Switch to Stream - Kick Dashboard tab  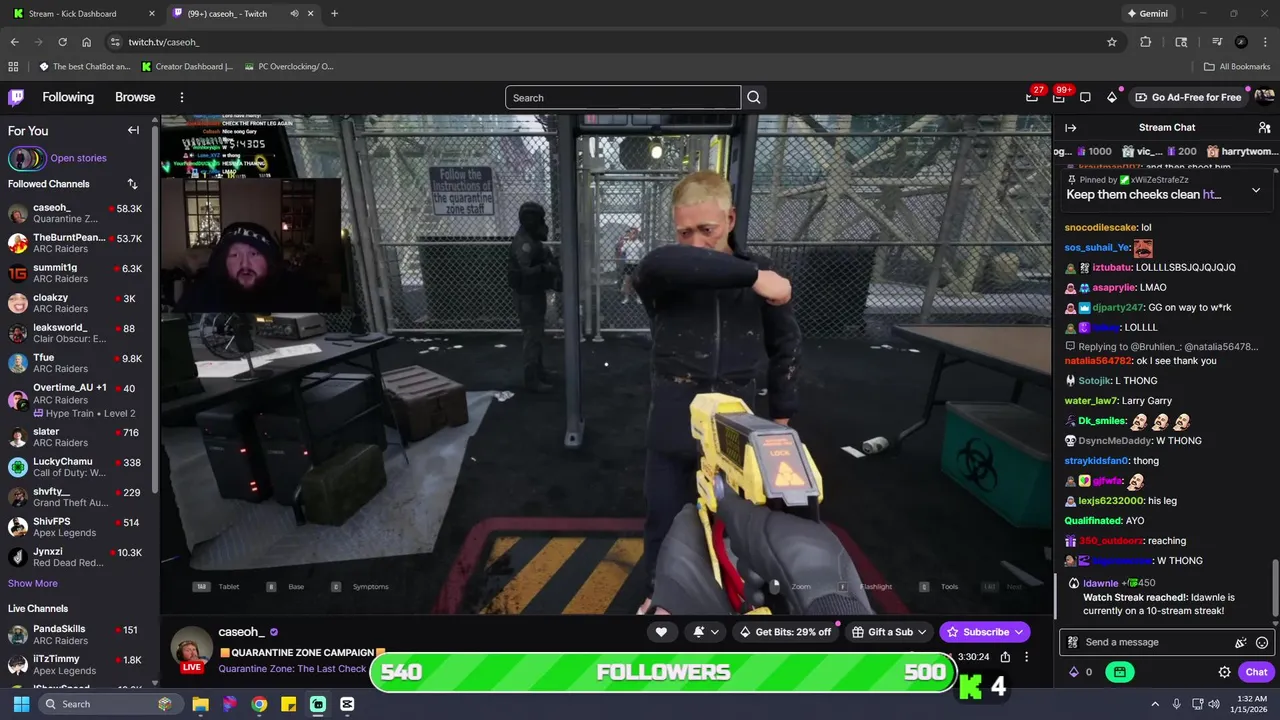coord(82,13)
